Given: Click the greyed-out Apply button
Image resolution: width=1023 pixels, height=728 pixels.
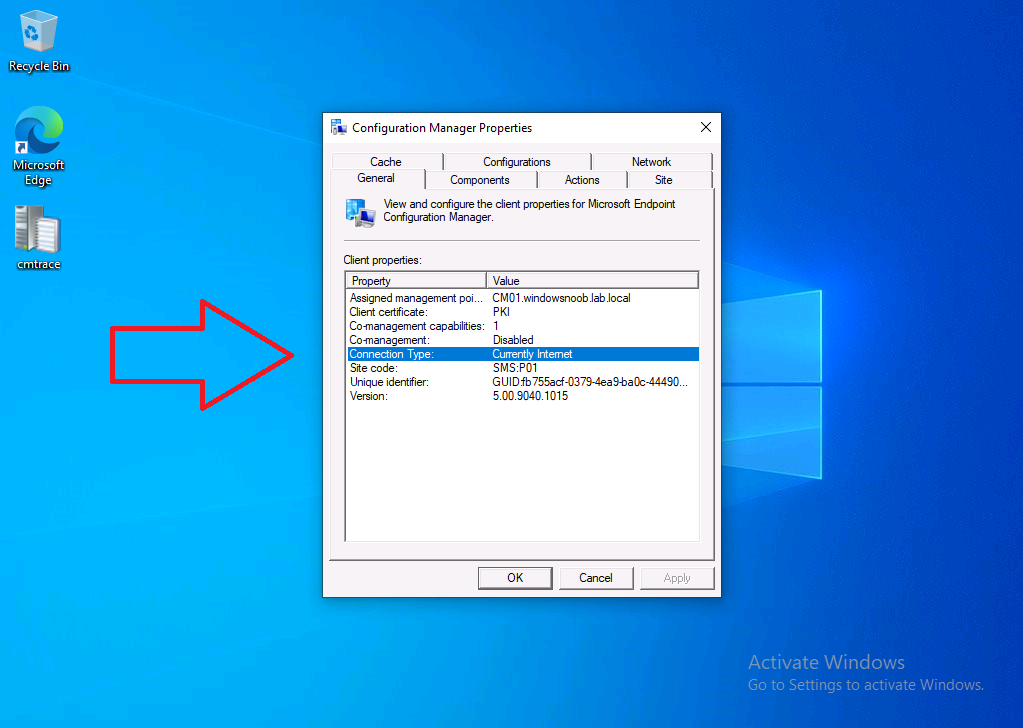Looking at the screenshot, I should pyautogui.click(x=677, y=577).
